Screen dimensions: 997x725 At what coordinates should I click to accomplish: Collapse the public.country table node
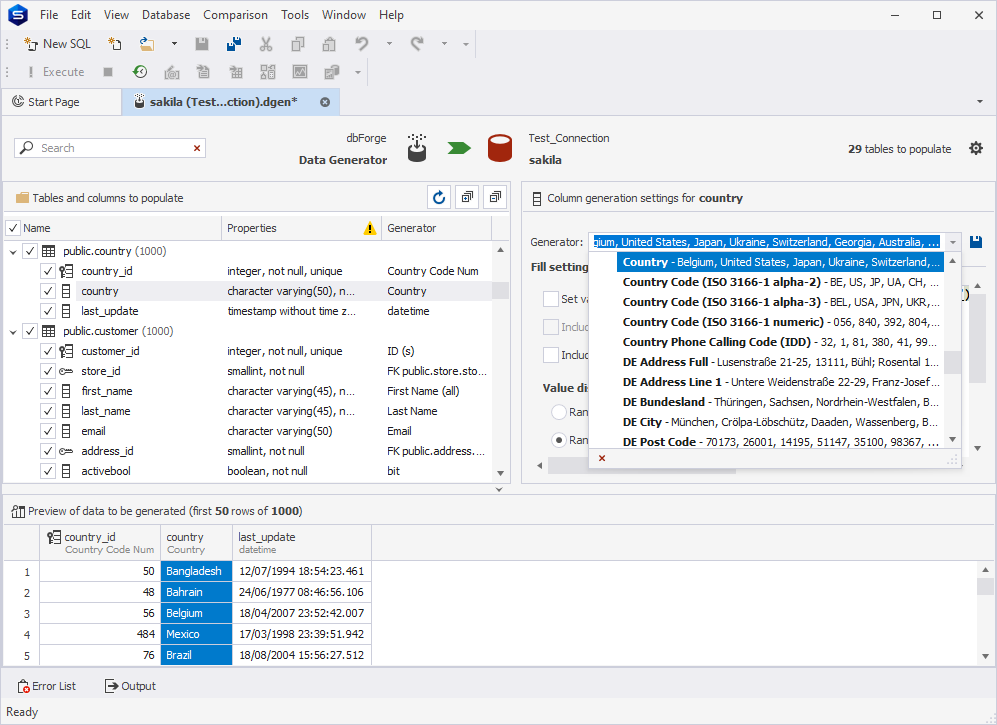click(13, 252)
